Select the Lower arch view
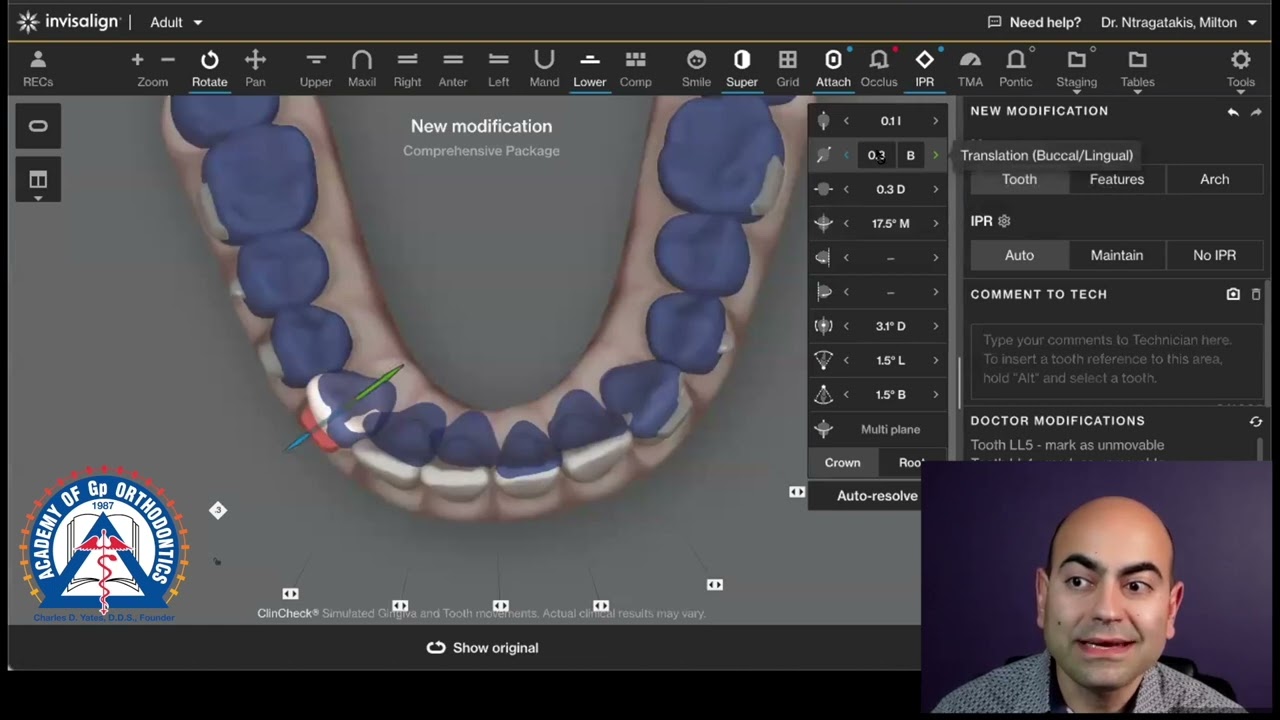This screenshot has width=1280, height=720. click(589, 69)
